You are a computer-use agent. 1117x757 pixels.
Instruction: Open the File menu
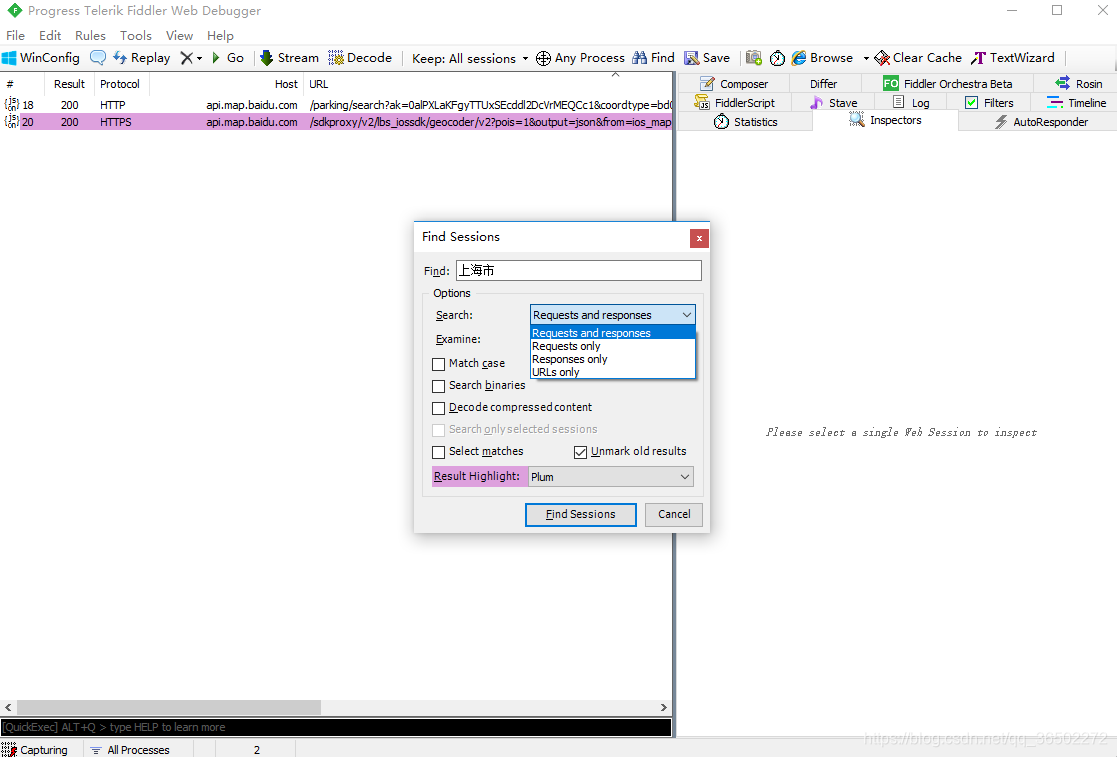point(15,36)
